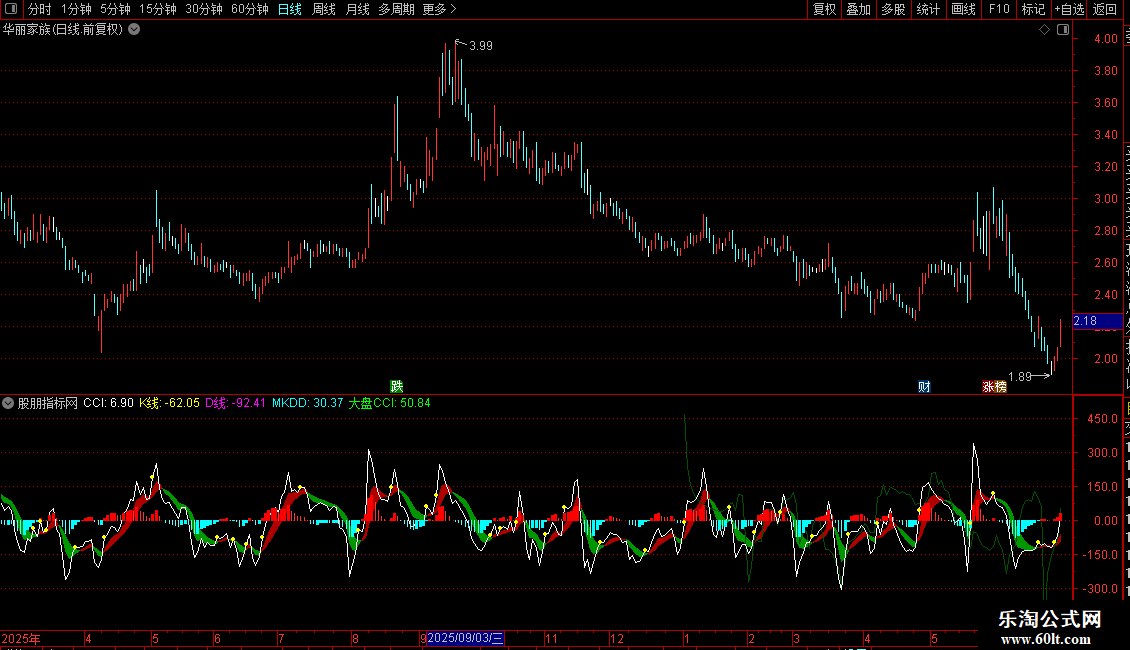The width and height of the screenshot is (1130, 650).
Task: Click the 标记 mark button
Action: pyautogui.click(x=1033, y=9)
